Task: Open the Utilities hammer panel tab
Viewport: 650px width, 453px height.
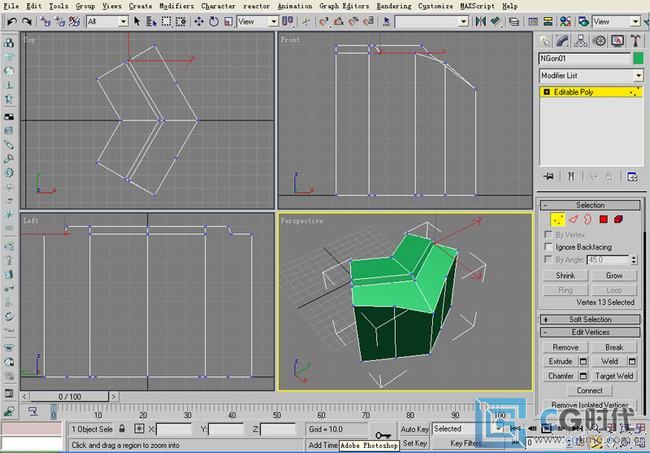Action: [635, 41]
